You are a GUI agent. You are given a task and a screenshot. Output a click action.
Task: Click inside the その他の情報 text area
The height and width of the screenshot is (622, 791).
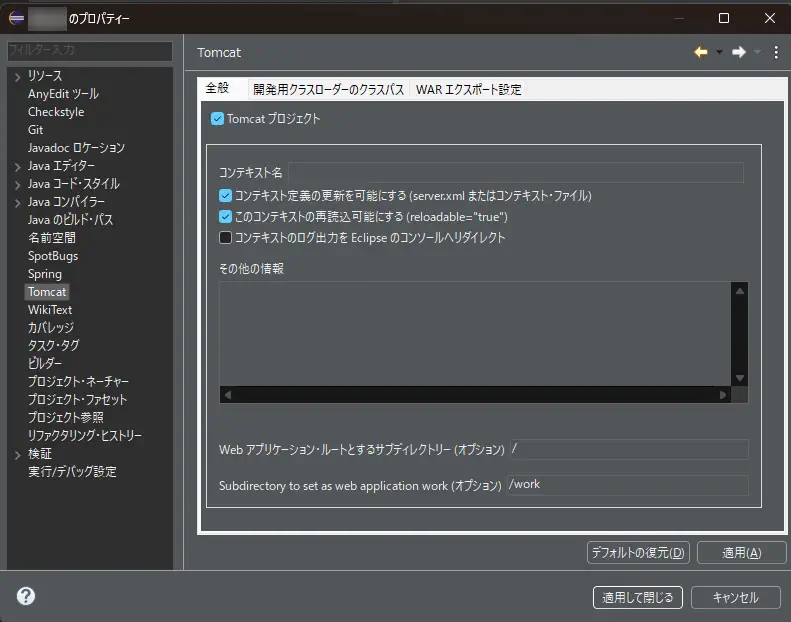(x=475, y=334)
